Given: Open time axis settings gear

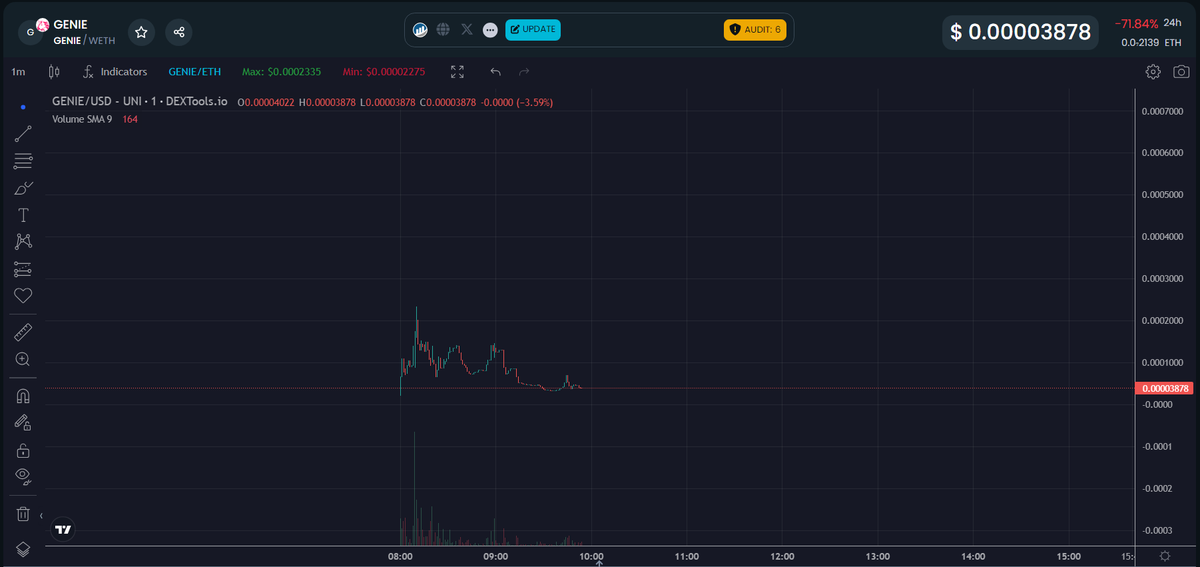Looking at the screenshot, I should 1165,556.
